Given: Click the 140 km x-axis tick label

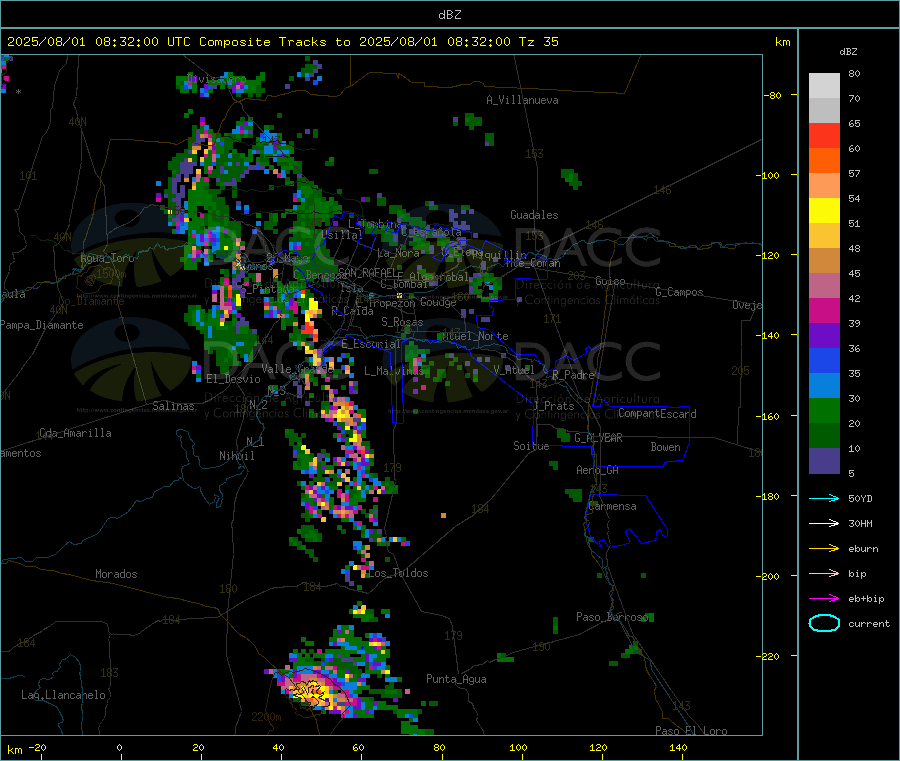Looking at the screenshot, I should tap(678, 747).
